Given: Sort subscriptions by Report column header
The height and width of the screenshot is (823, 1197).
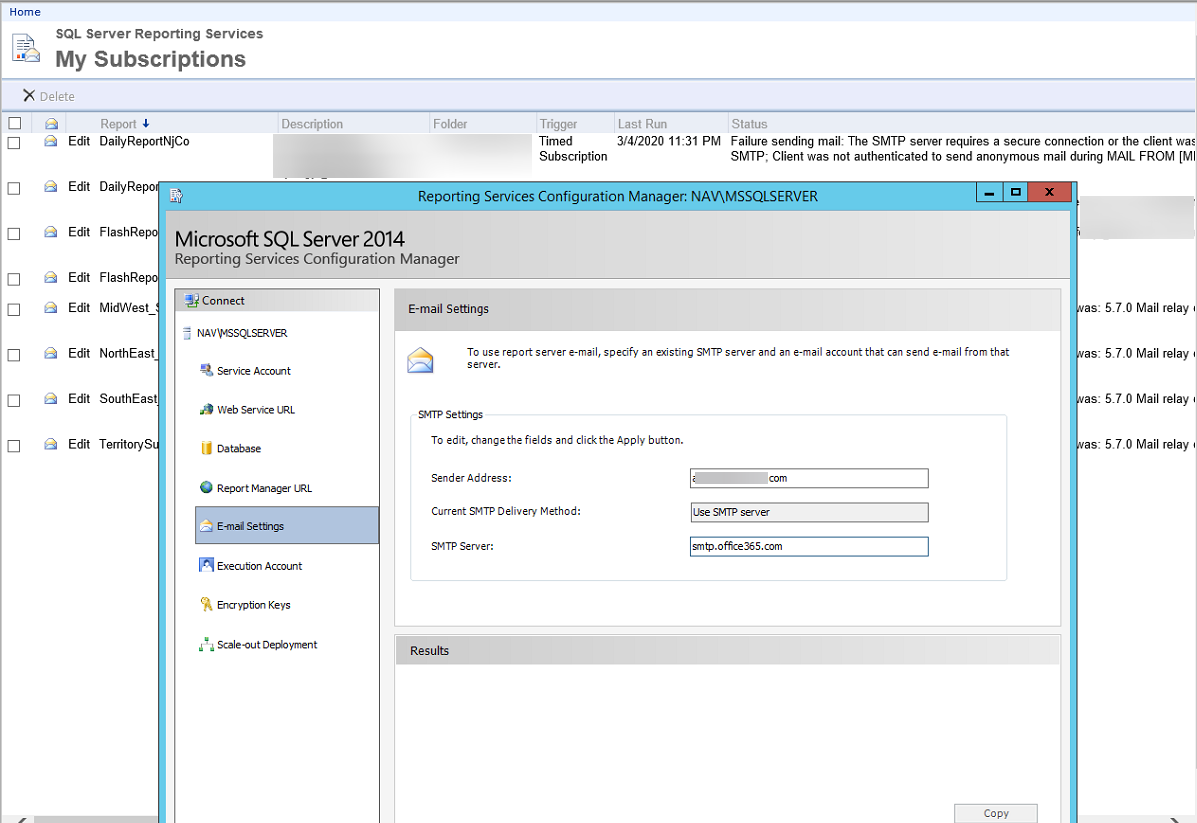Looking at the screenshot, I should (118, 124).
